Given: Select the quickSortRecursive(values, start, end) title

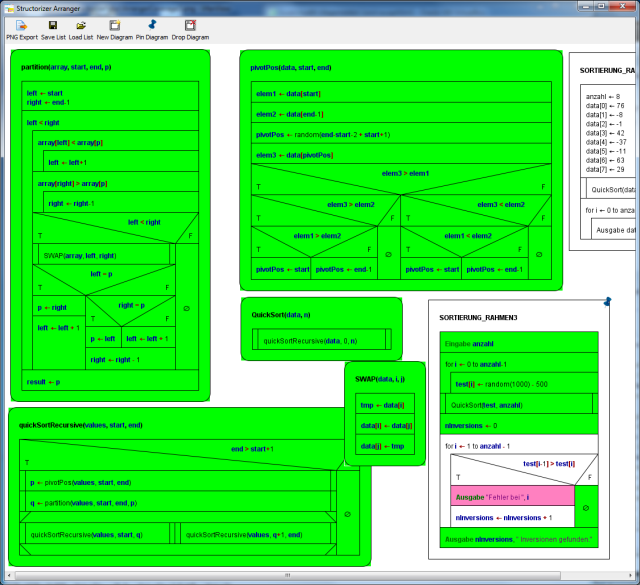Looking at the screenshot, I should [80, 425].
